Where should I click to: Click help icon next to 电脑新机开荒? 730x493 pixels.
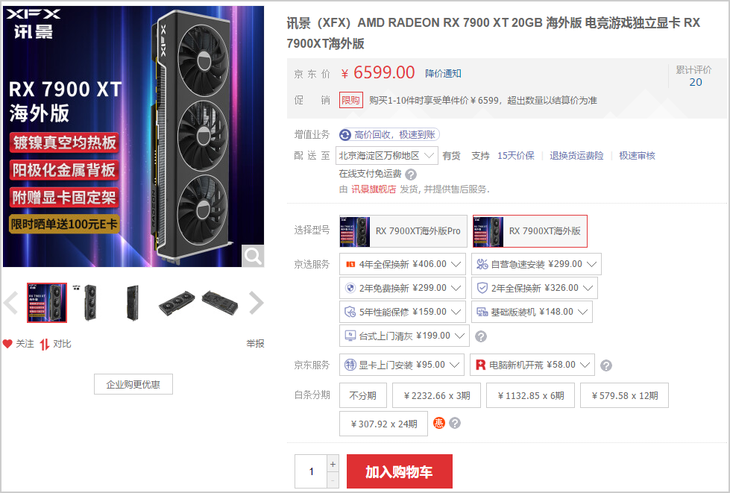click(x=606, y=365)
